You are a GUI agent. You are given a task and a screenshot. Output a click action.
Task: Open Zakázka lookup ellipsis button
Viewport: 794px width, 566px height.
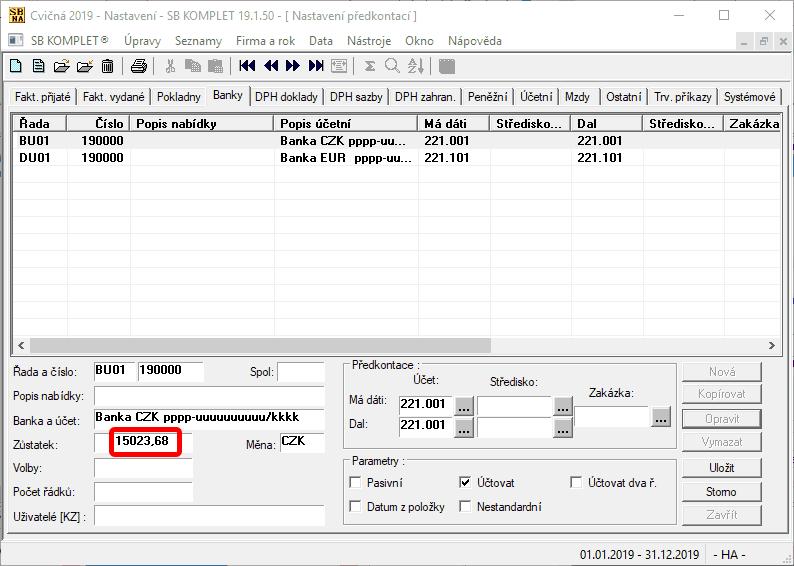tap(660, 417)
